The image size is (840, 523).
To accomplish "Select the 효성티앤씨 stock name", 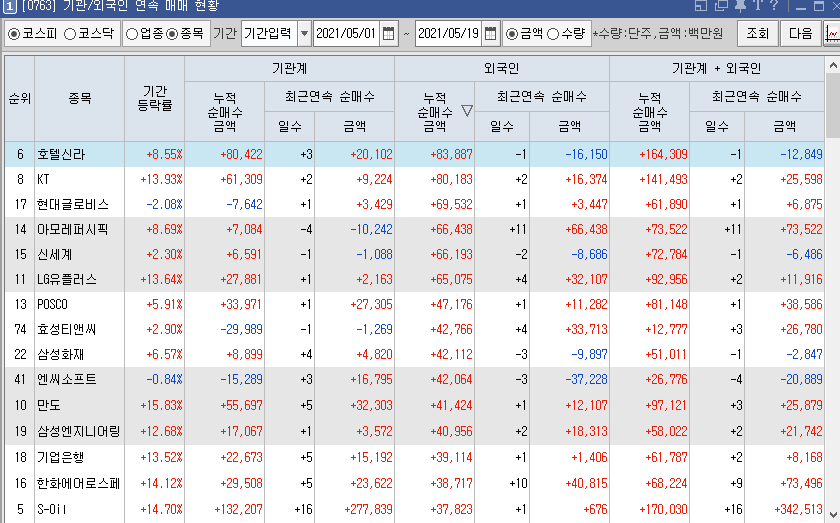I will click(66, 329).
